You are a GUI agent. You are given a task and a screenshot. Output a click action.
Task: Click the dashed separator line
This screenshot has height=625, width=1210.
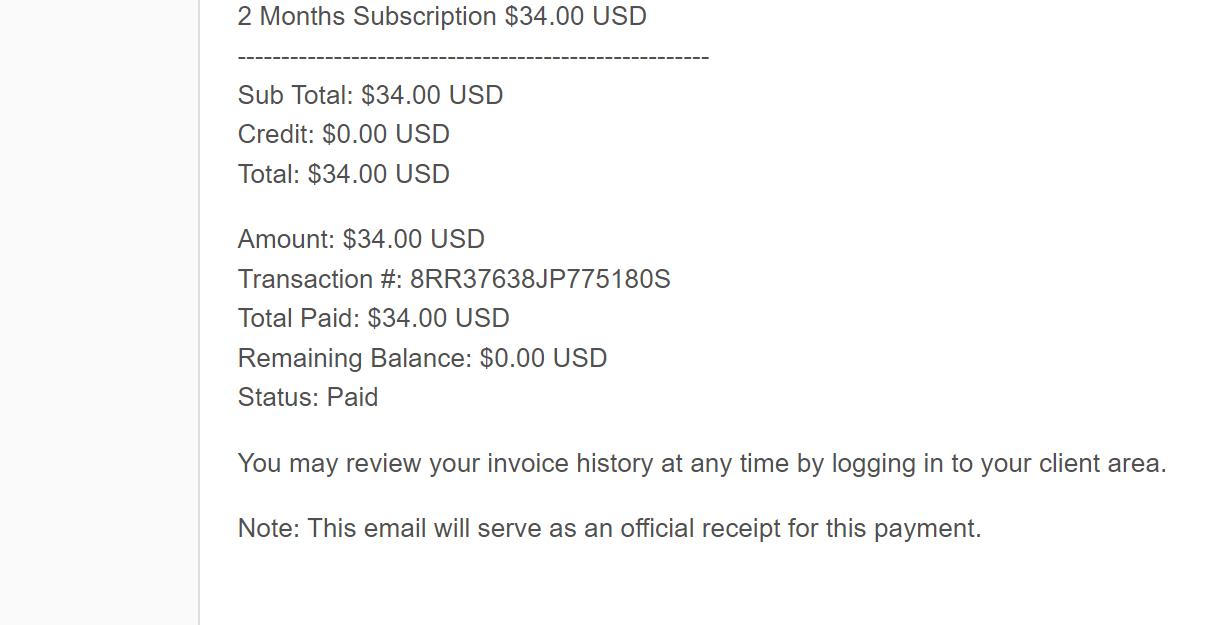[473, 57]
